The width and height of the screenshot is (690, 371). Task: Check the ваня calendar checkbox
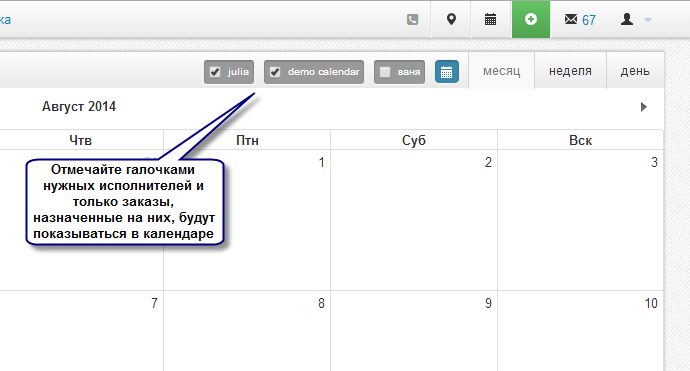click(x=385, y=72)
